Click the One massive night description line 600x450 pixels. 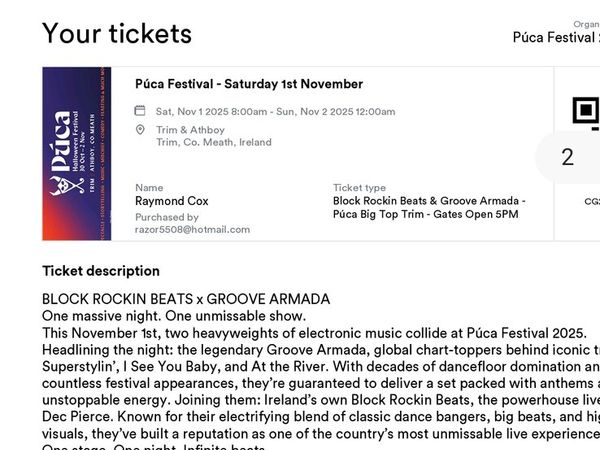174,315
